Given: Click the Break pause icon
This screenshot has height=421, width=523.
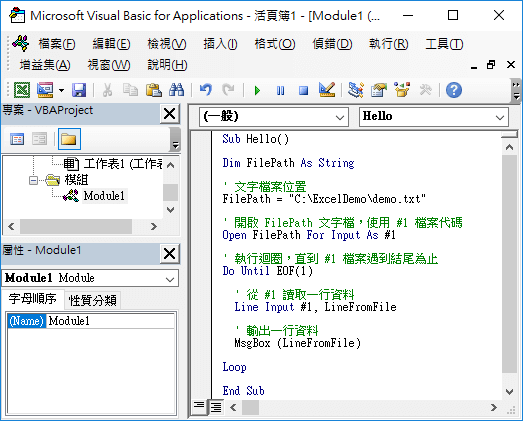Looking at the screenshot, I should click(281, 90).
